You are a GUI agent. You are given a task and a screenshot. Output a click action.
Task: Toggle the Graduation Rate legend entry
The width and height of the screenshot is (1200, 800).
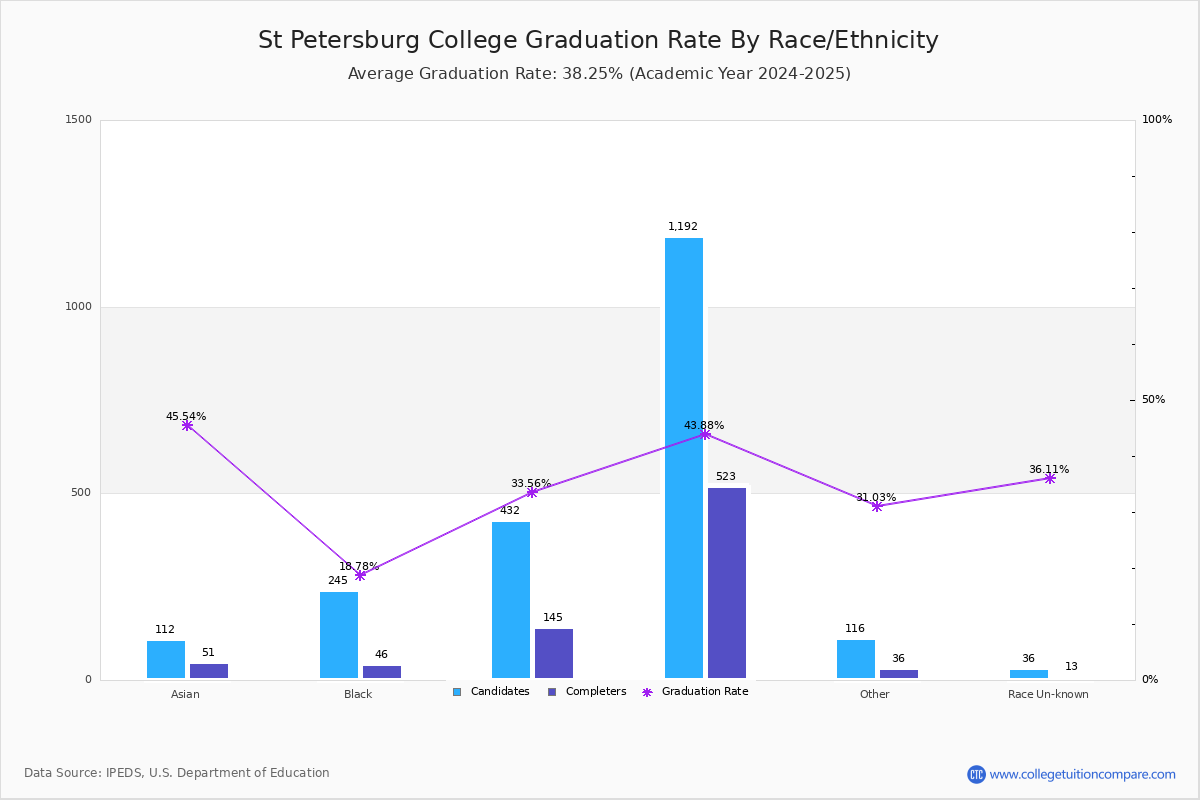(x=695, y=692)
